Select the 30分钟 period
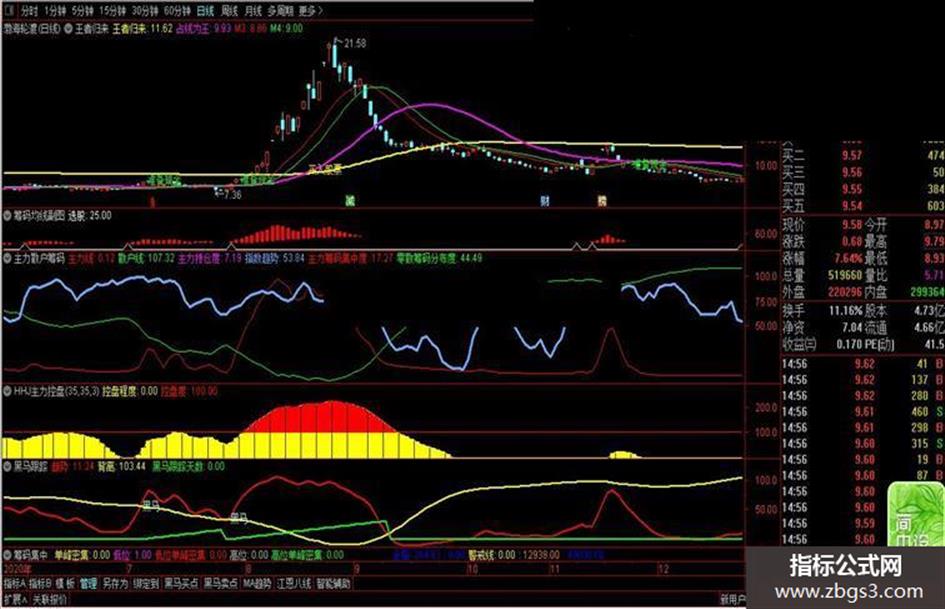The image size is (945, 609). click(x=145, y=11)
